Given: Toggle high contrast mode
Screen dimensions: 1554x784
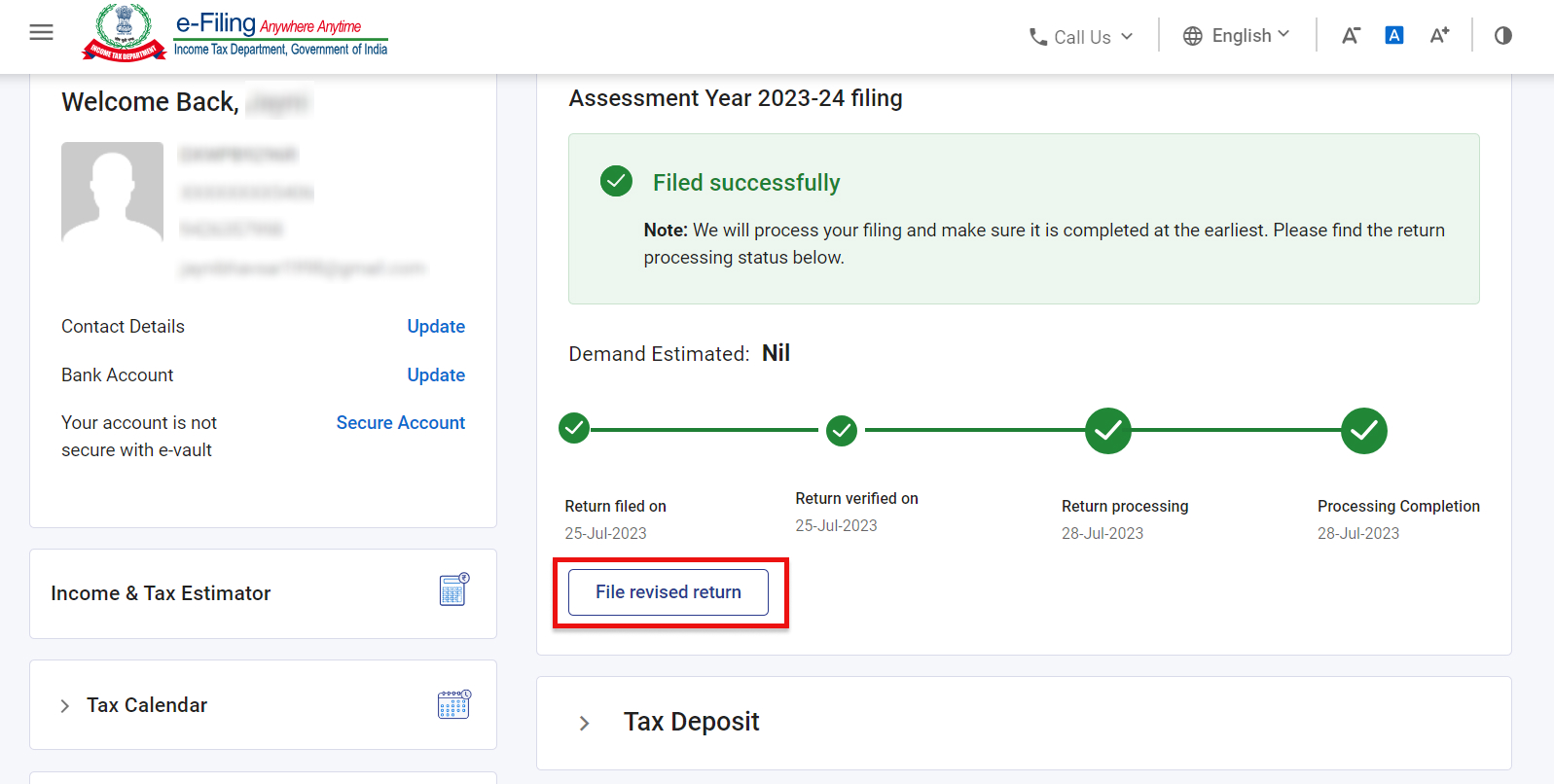Looking at the screenshot, I should point(1503,36).
